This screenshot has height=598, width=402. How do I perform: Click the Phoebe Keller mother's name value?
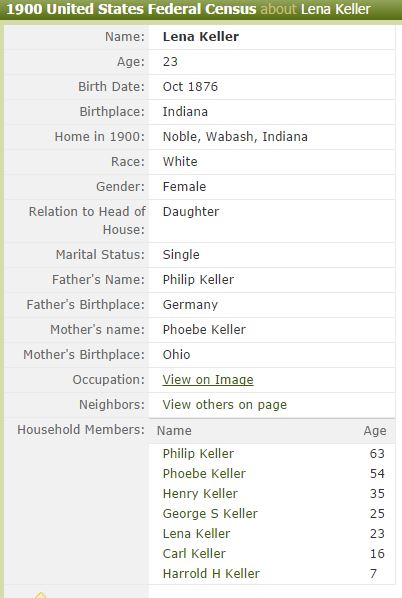click(204, 330)
